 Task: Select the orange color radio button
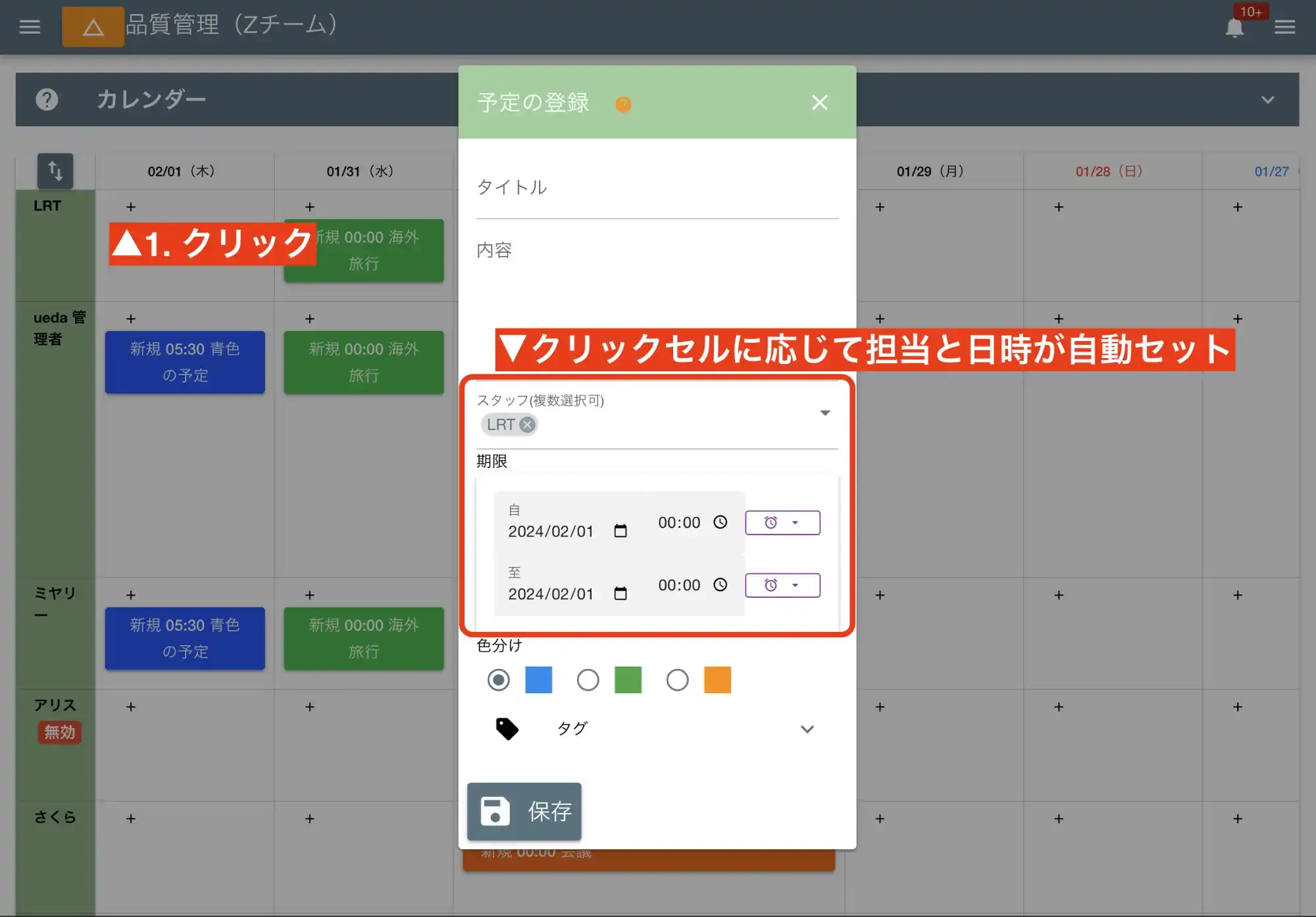(x=677, y=680)
